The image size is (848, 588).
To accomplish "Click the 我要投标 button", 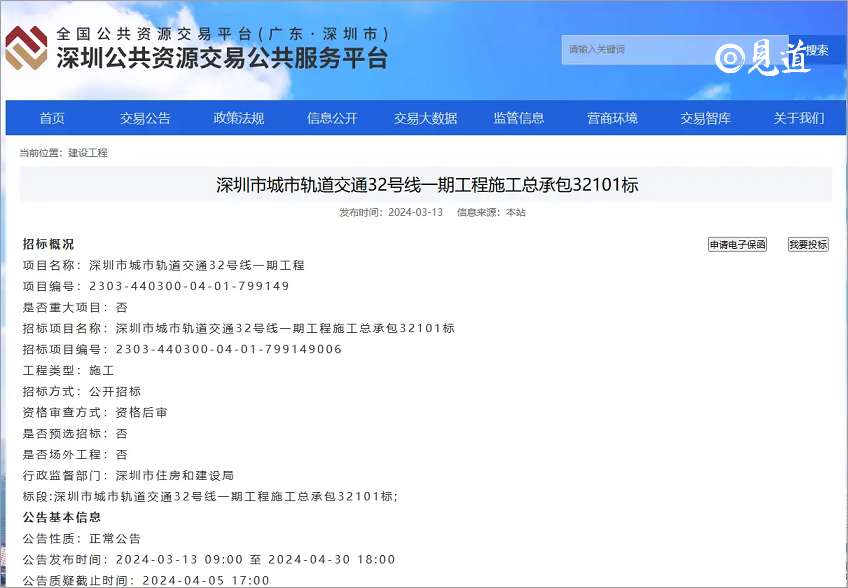I will [x=808, y=245].
